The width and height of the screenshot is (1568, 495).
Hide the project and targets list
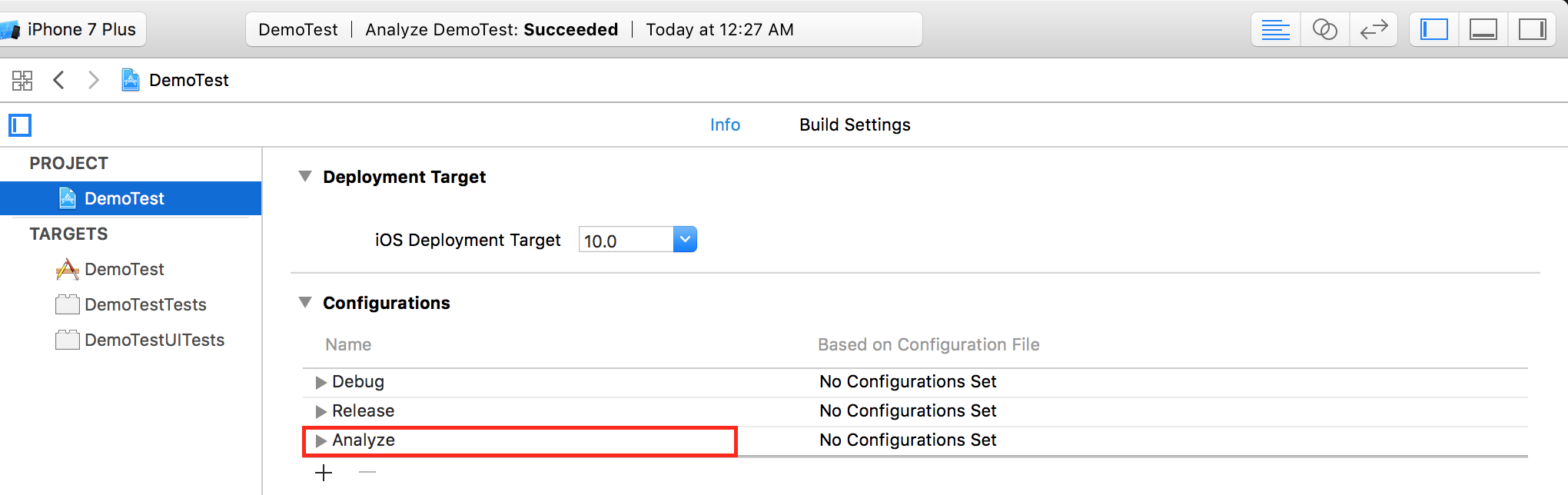tap(20, 125)
